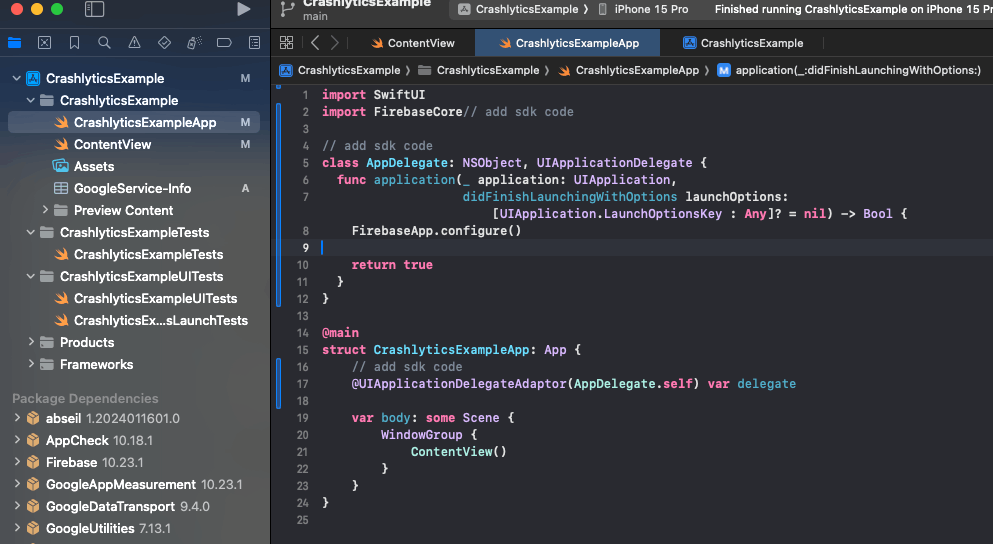Click the 'import FirebaseCore' line

[x=392, y=111]
